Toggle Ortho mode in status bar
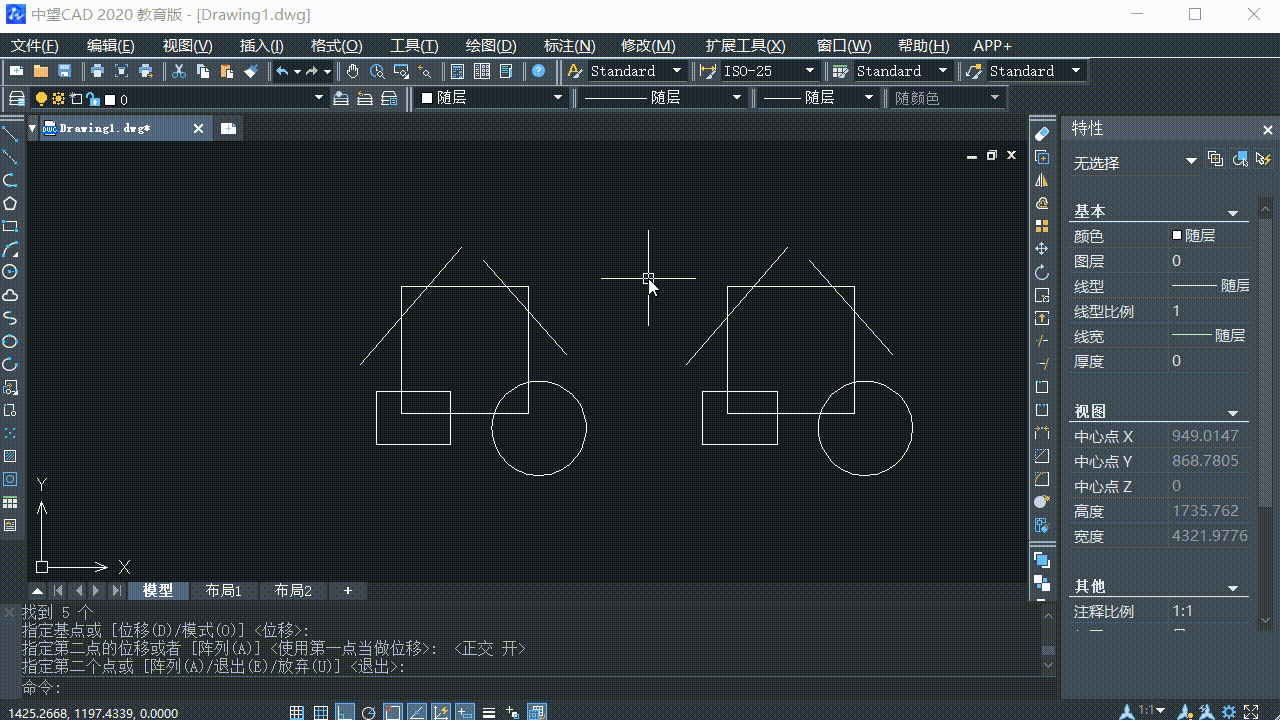This screenshot has width=1280, height=720. click(344, 712)
